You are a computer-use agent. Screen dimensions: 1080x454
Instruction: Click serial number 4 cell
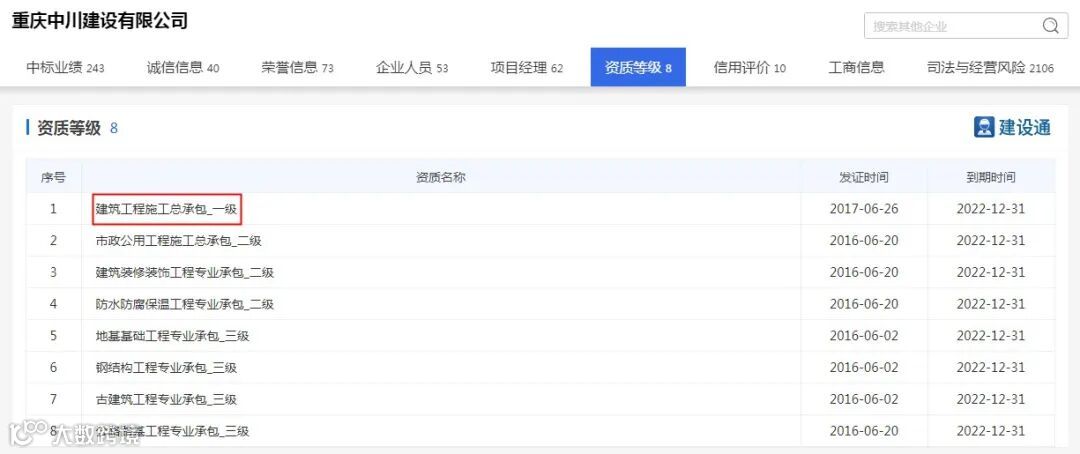53,304
